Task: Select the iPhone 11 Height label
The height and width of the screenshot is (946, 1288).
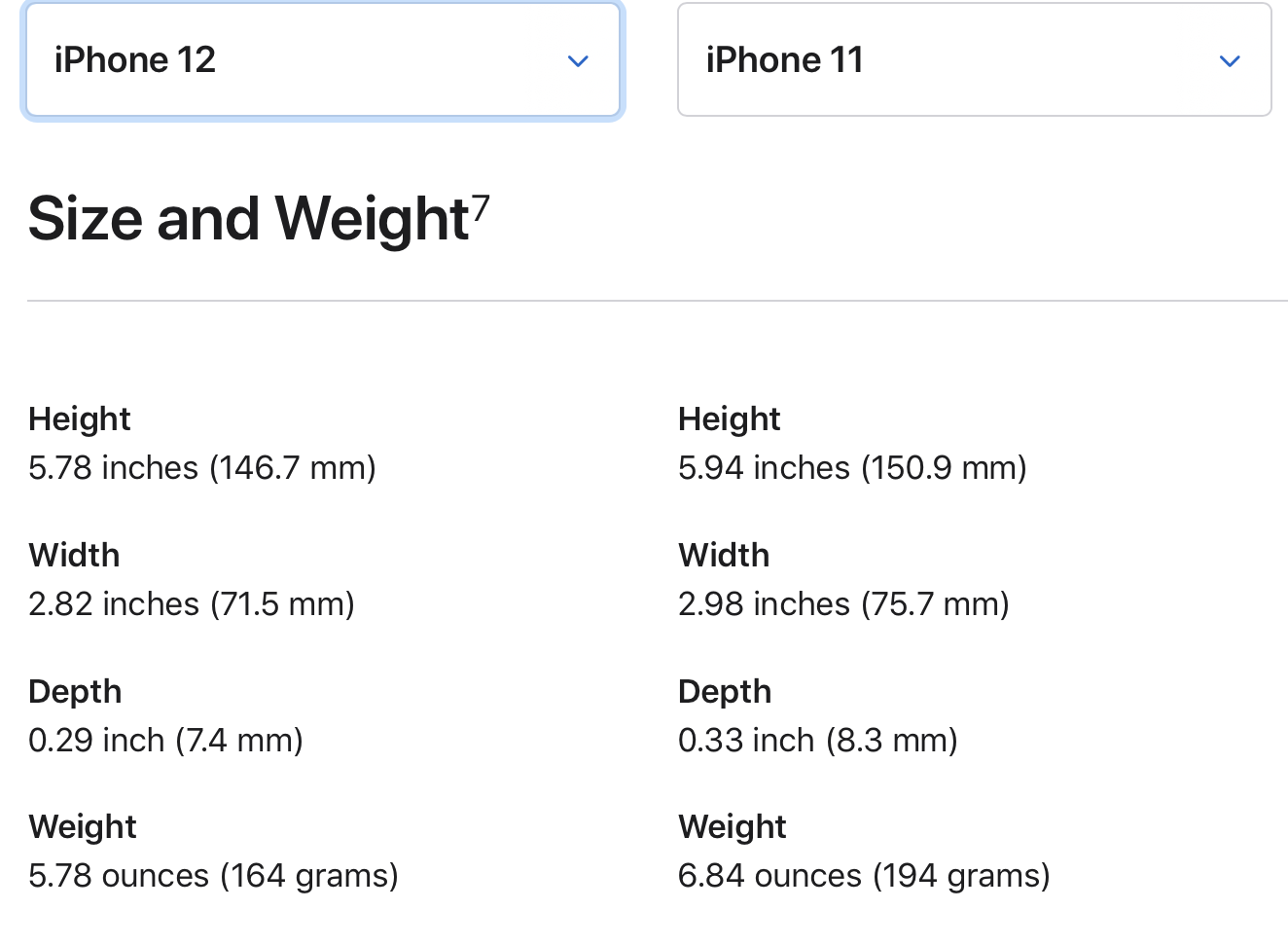Action: (x=730, y=419)
